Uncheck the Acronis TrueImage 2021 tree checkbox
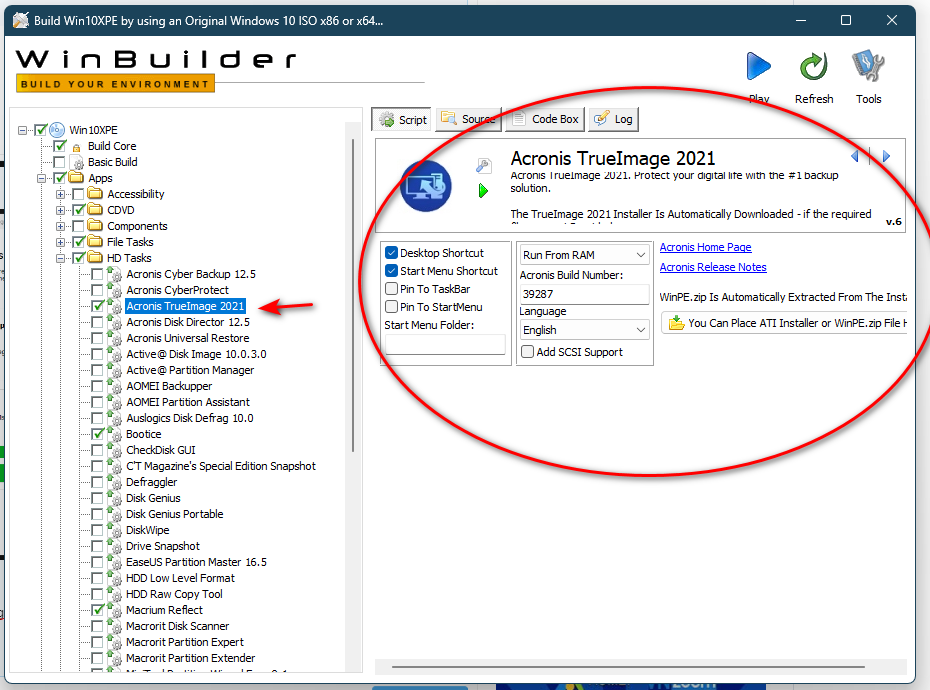 point(98,306)
